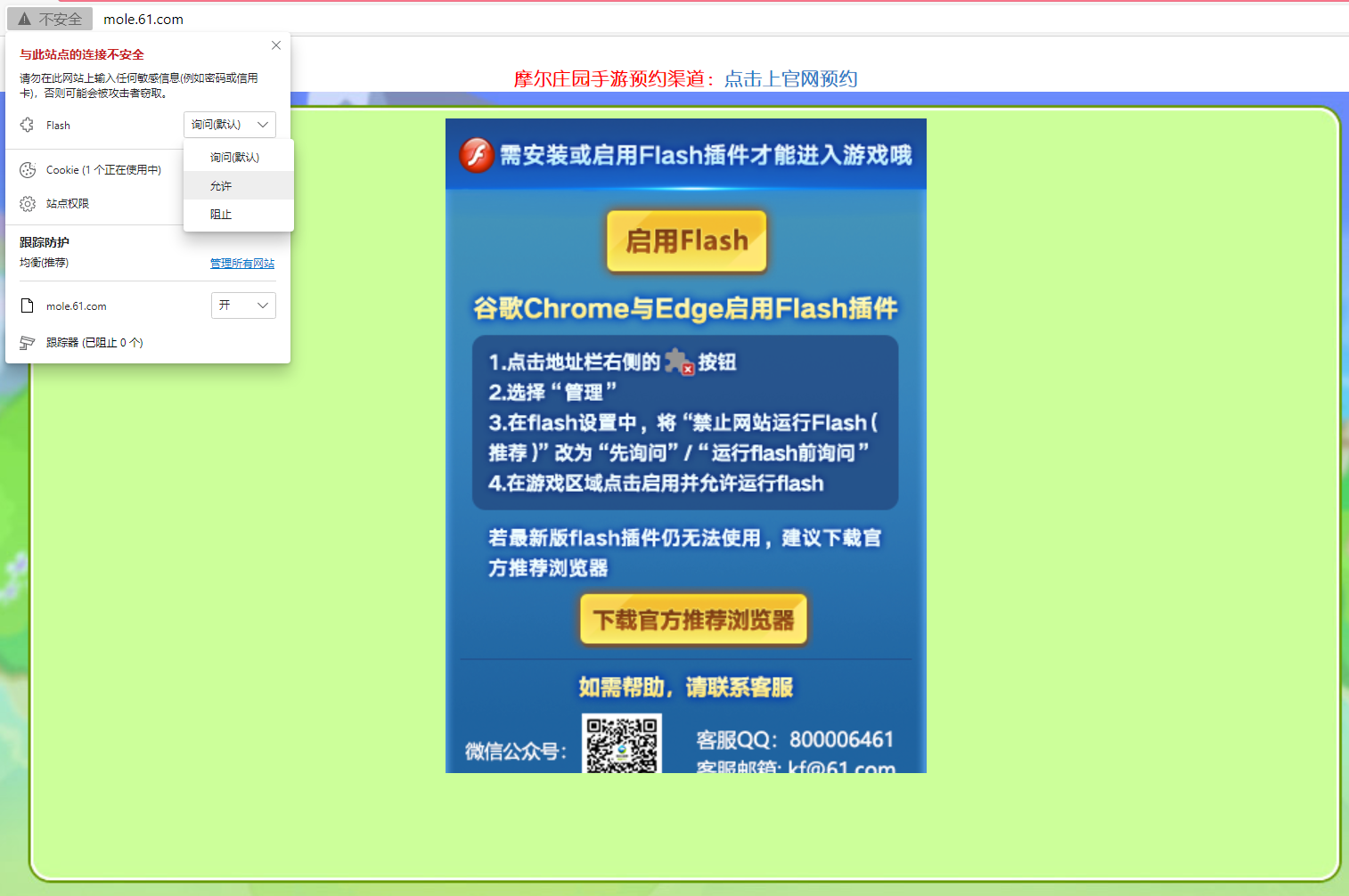The width and height of the screenshot is (1349, 896).
Task: Select 询问(默认) from the open Flash dropdown list
Action: click(x=235, y=157)
